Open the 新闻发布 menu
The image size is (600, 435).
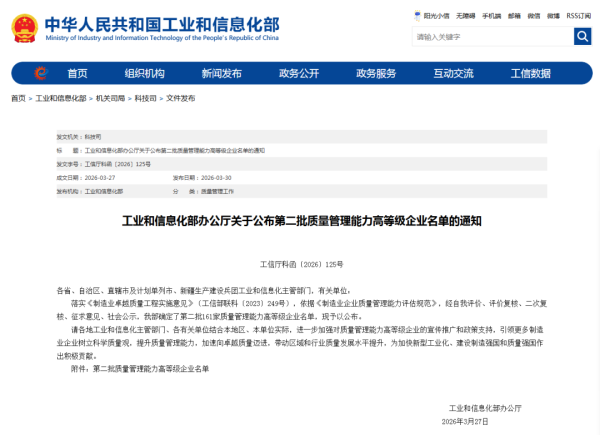point(222,73)
